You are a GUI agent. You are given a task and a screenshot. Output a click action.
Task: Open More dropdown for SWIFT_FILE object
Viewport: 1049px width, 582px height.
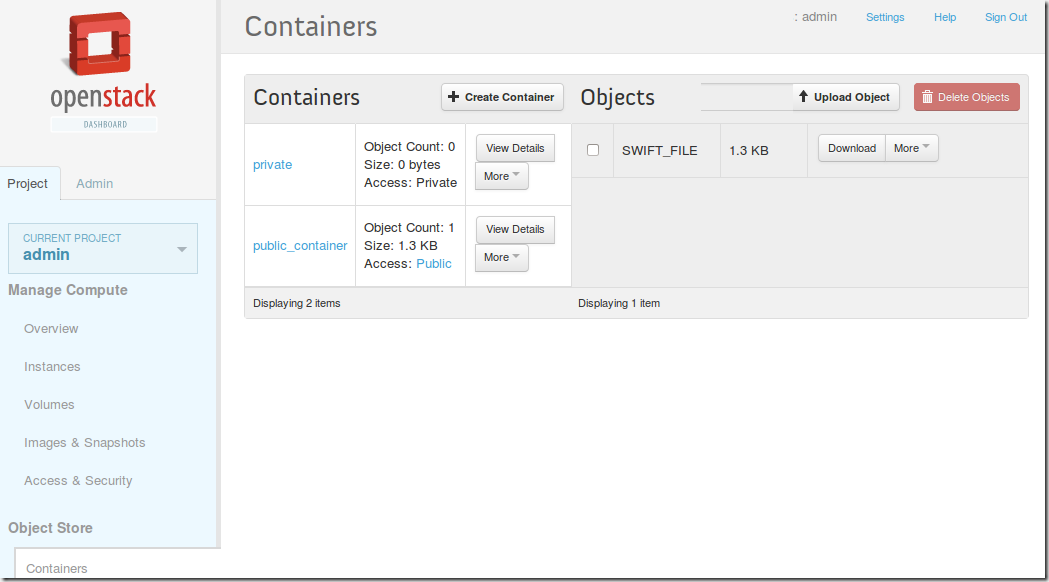coord(911,148)
